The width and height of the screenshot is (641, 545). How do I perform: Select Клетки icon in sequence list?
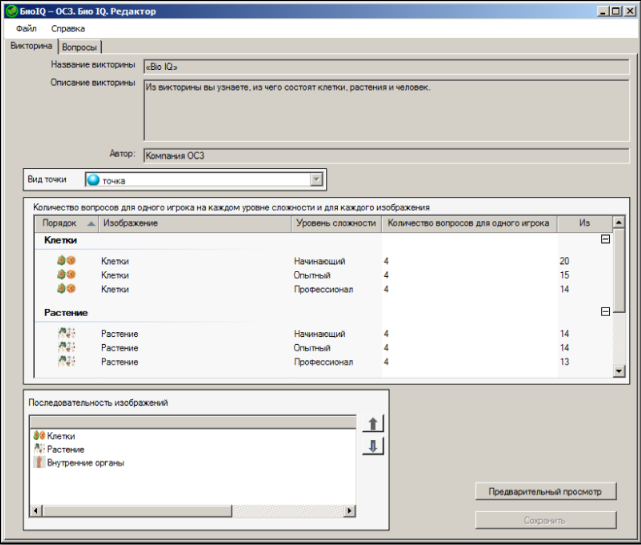39,436
